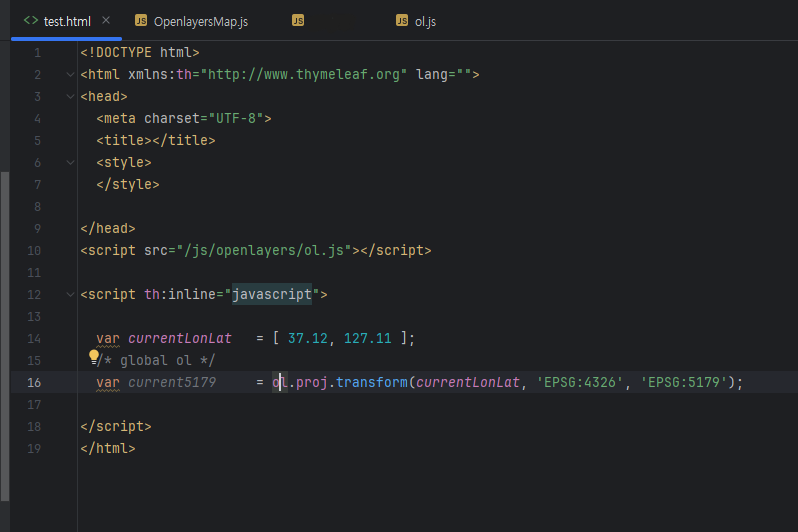798x532 pixels.
Task: Click the editor vertical scrollbar thumb
Action: [5, 336]
